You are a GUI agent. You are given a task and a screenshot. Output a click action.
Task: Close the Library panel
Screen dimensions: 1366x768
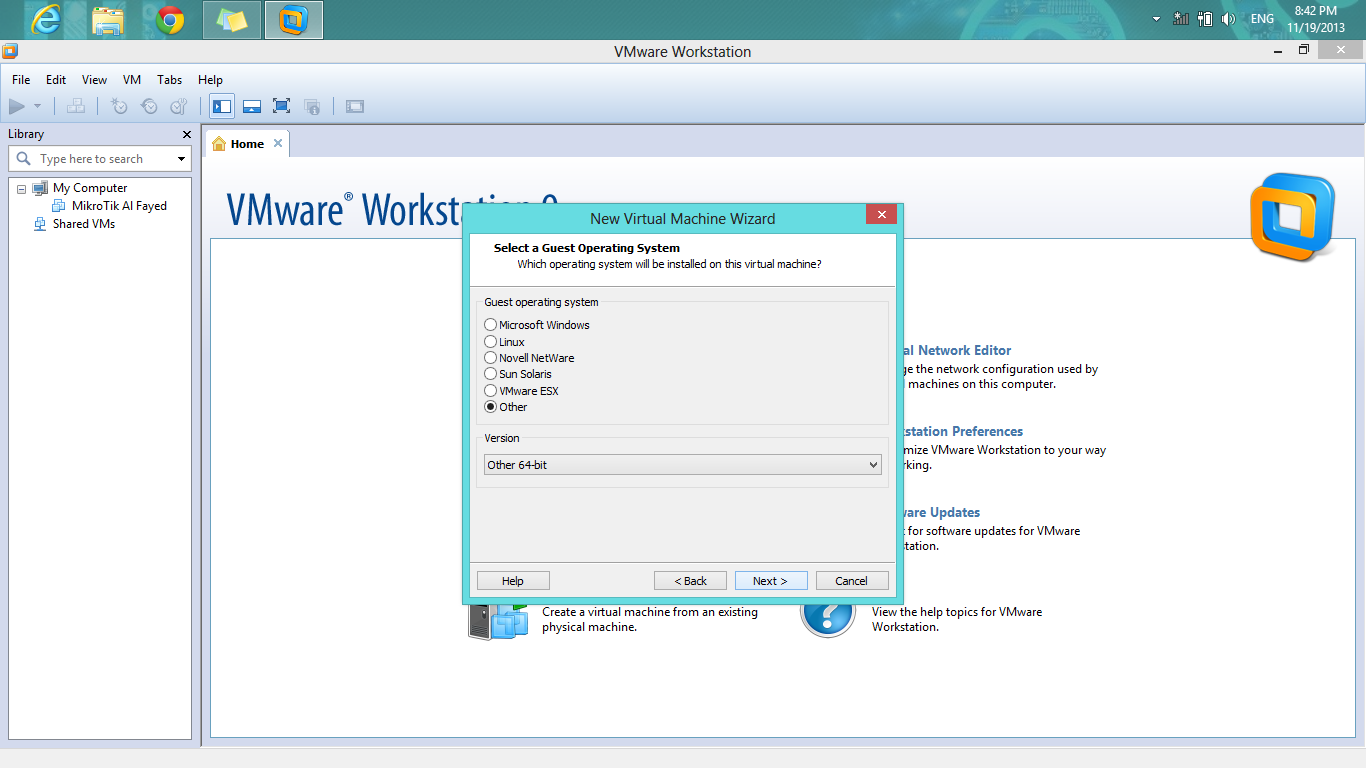(186, 134)
